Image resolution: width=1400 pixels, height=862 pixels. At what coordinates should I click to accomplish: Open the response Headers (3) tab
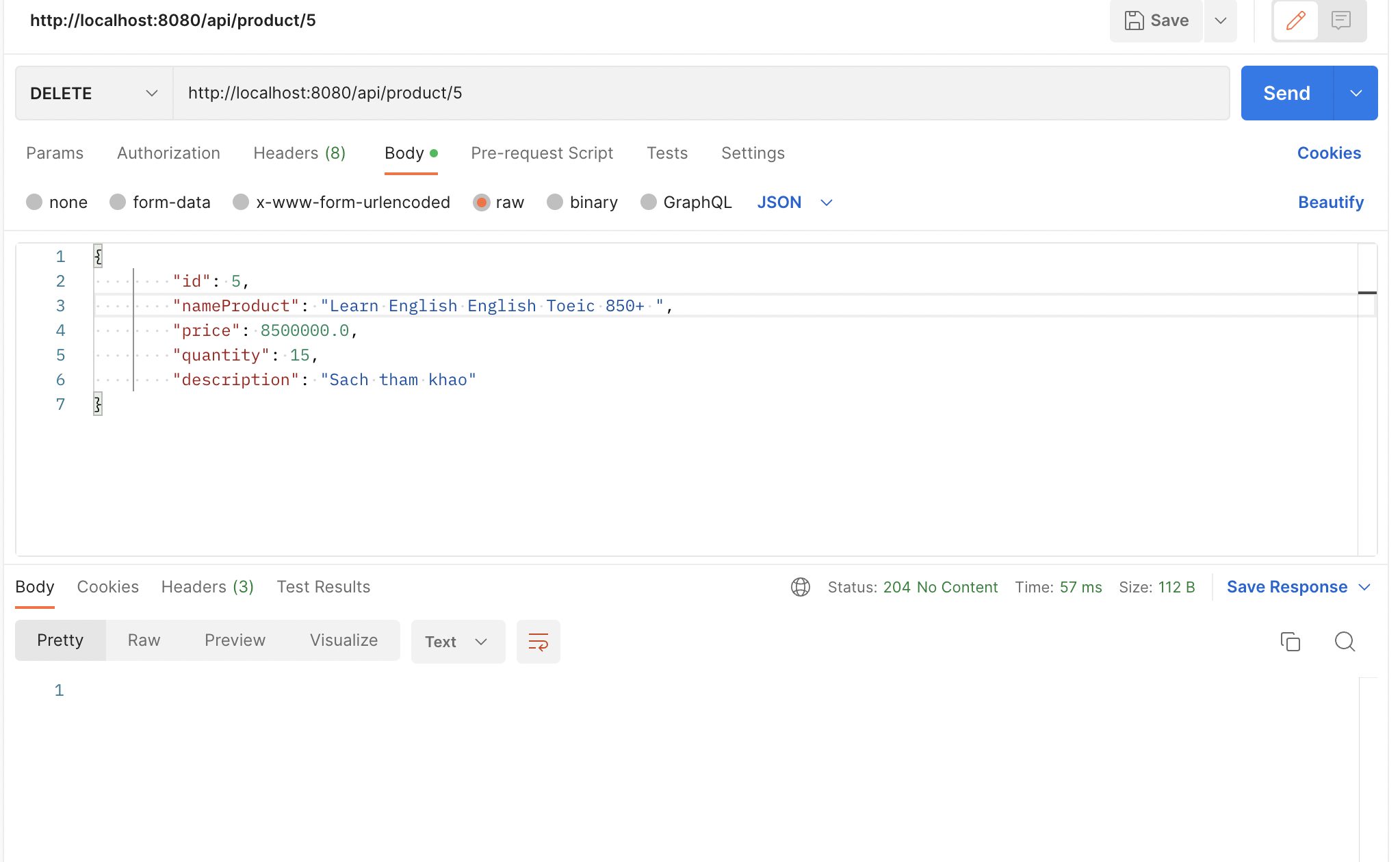tap(207, 587)
